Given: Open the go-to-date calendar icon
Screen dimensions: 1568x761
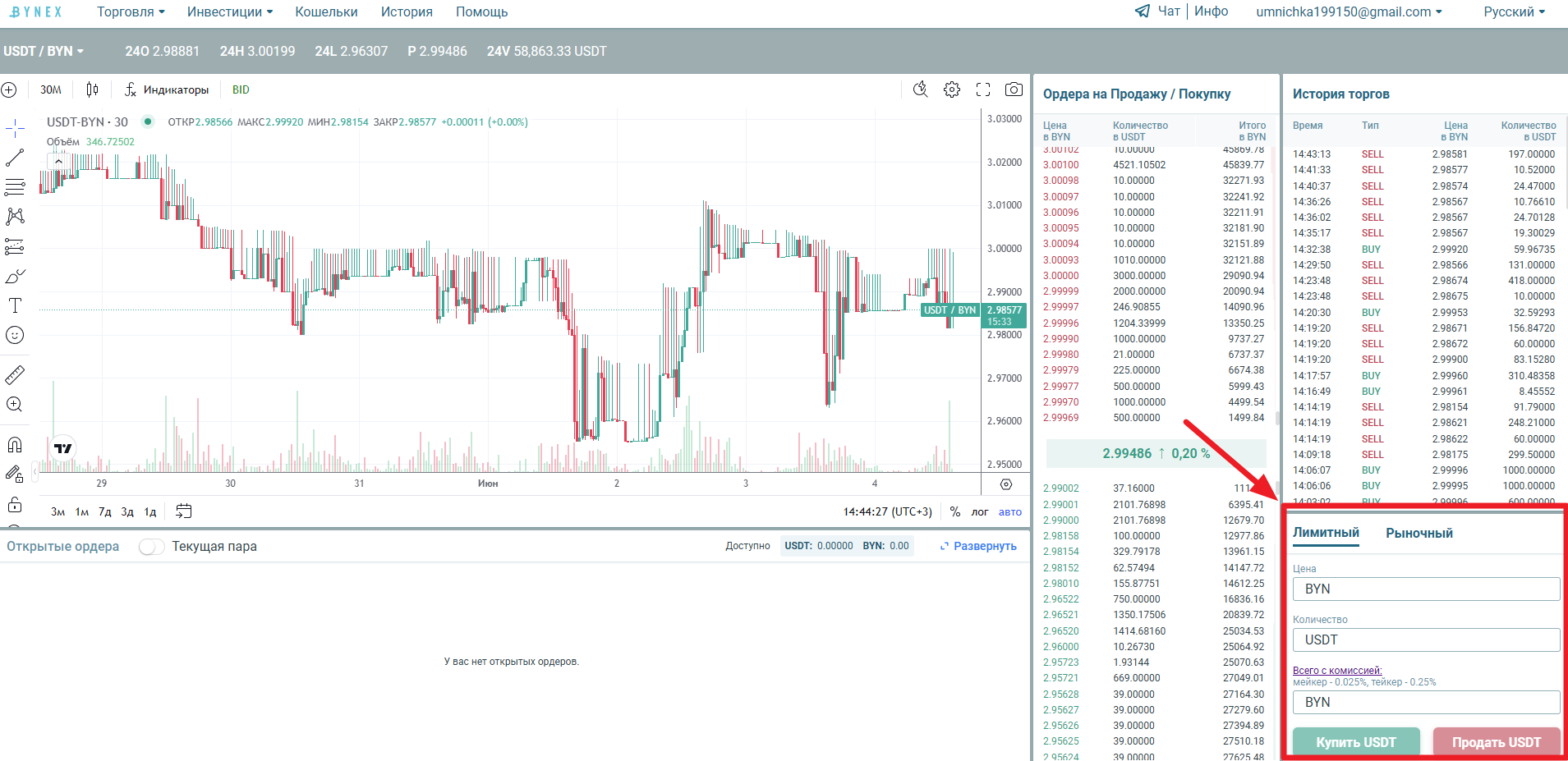Looking at the screenshot, I should tap(184, 511).
